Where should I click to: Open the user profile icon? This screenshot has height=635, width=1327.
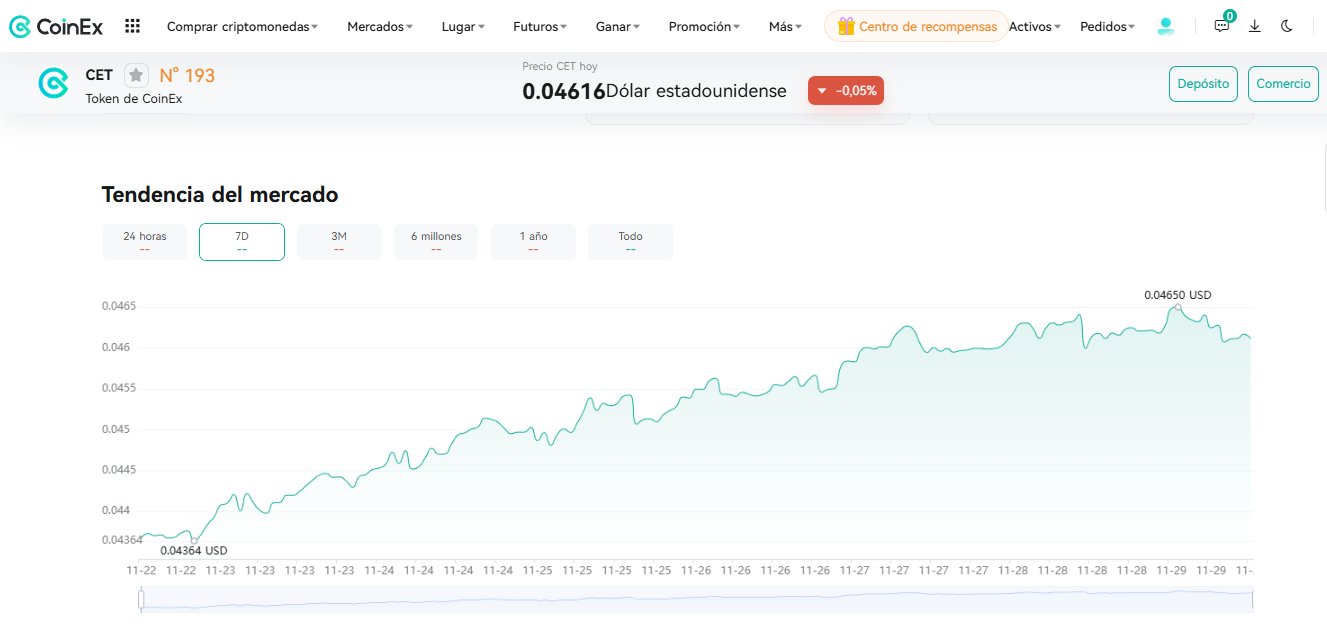1165,27
